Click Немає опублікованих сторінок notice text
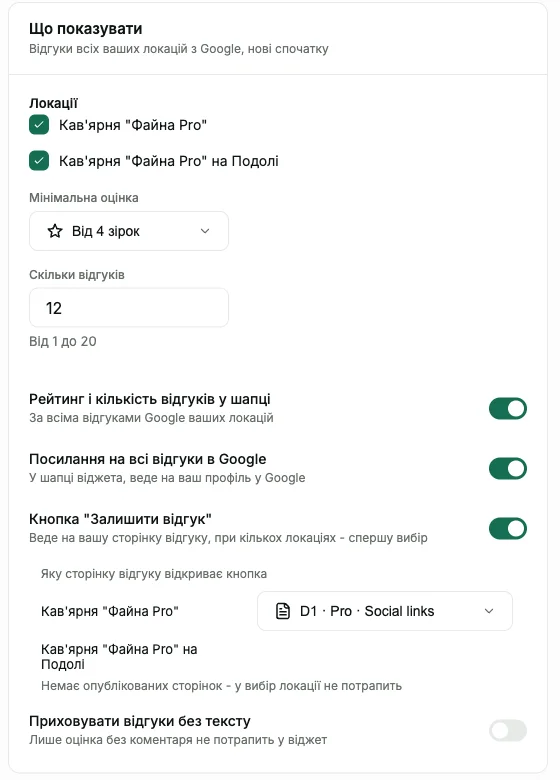Image resolution: width=560 pixels, height=780 pixels. [x=221, y=685]
